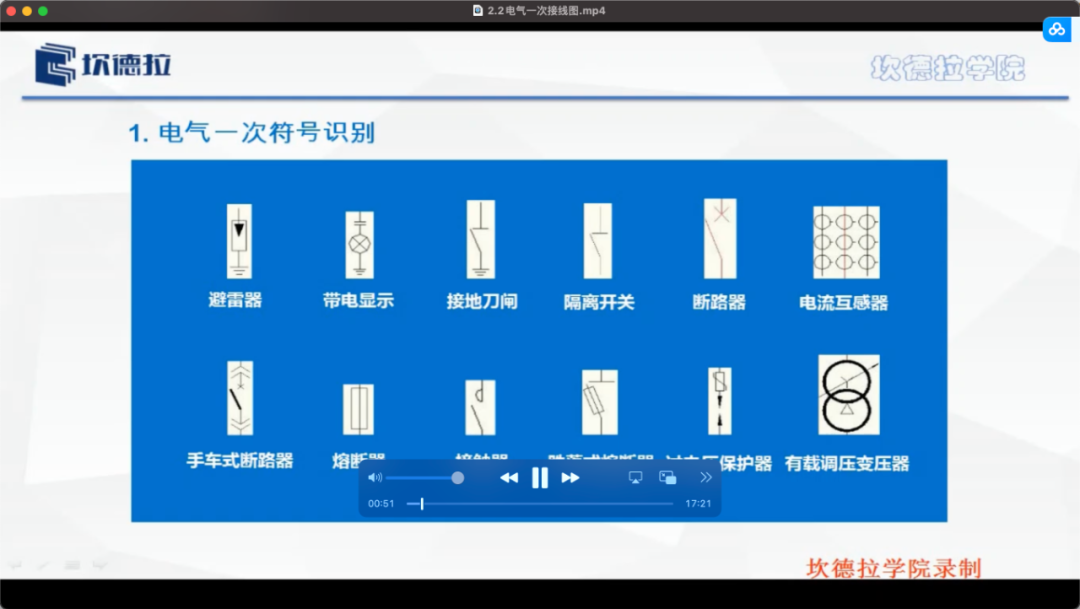Image resolution: width=1080 pixels, height=609 pixels.
Task: Open AirPlay output options
Action: [x=636, y=477]
